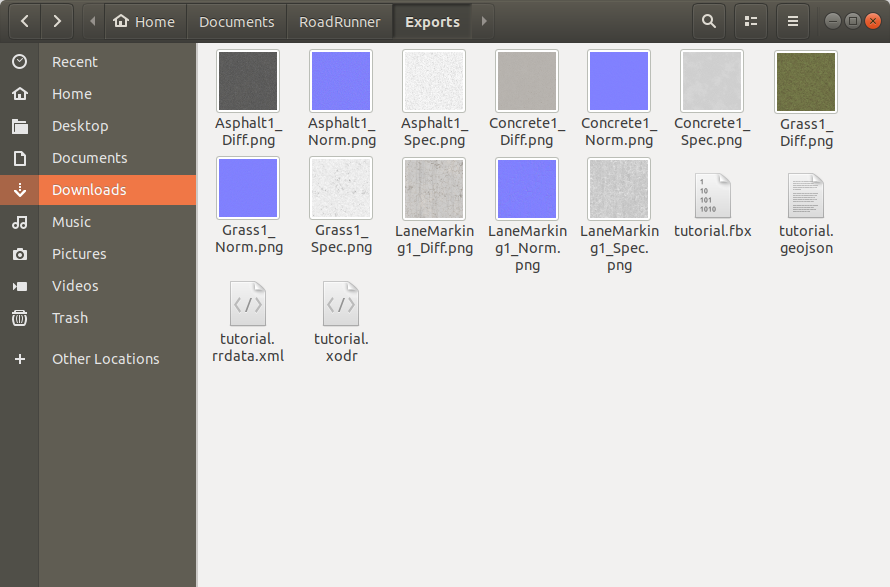Open the search icon in the toolbar
Screen dimensions: 890x587
[708, 20]
